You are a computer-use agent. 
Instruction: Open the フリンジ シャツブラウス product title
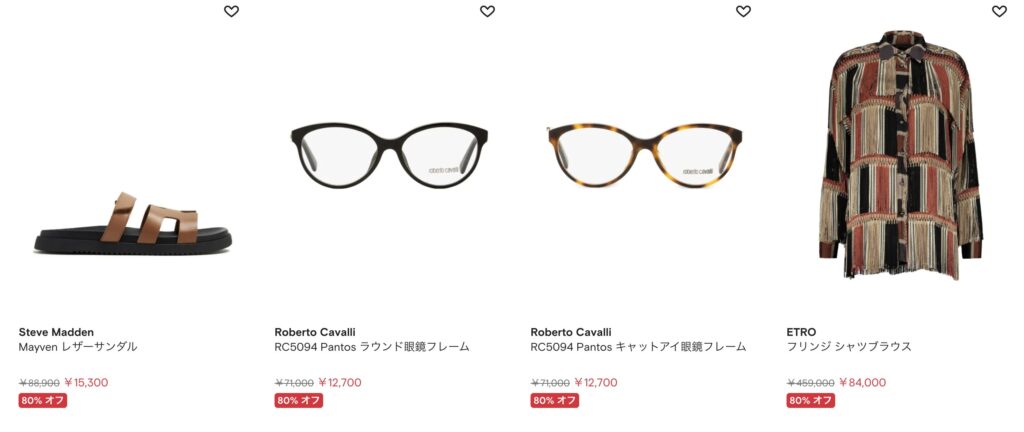[848, 347]
